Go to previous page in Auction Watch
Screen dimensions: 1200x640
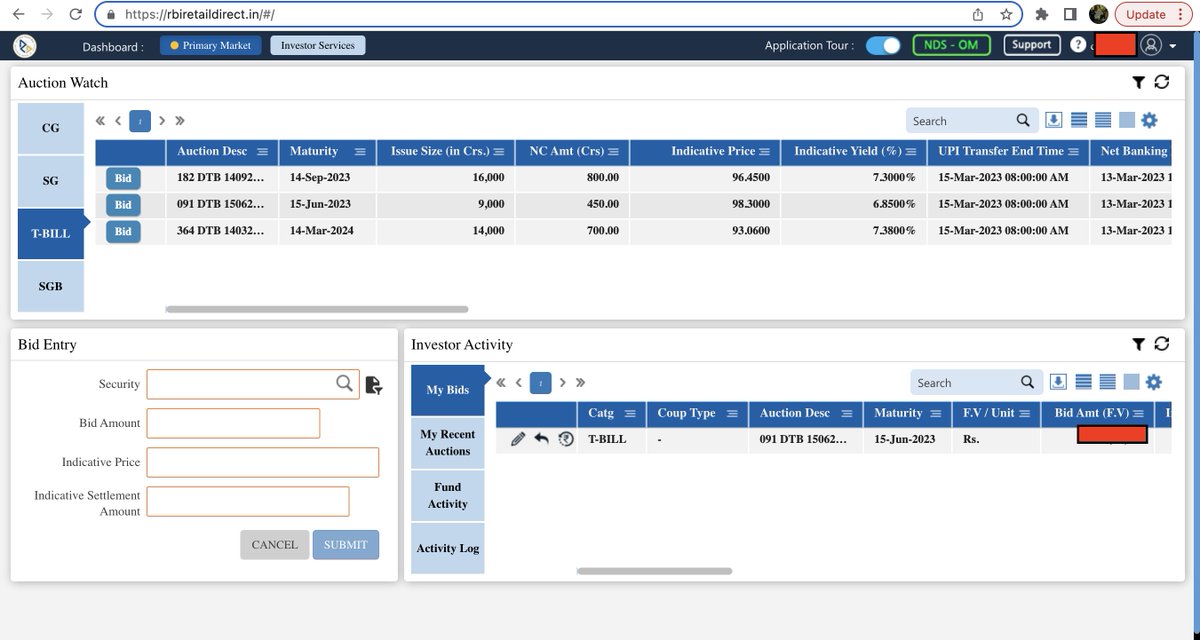click(118, 121)
